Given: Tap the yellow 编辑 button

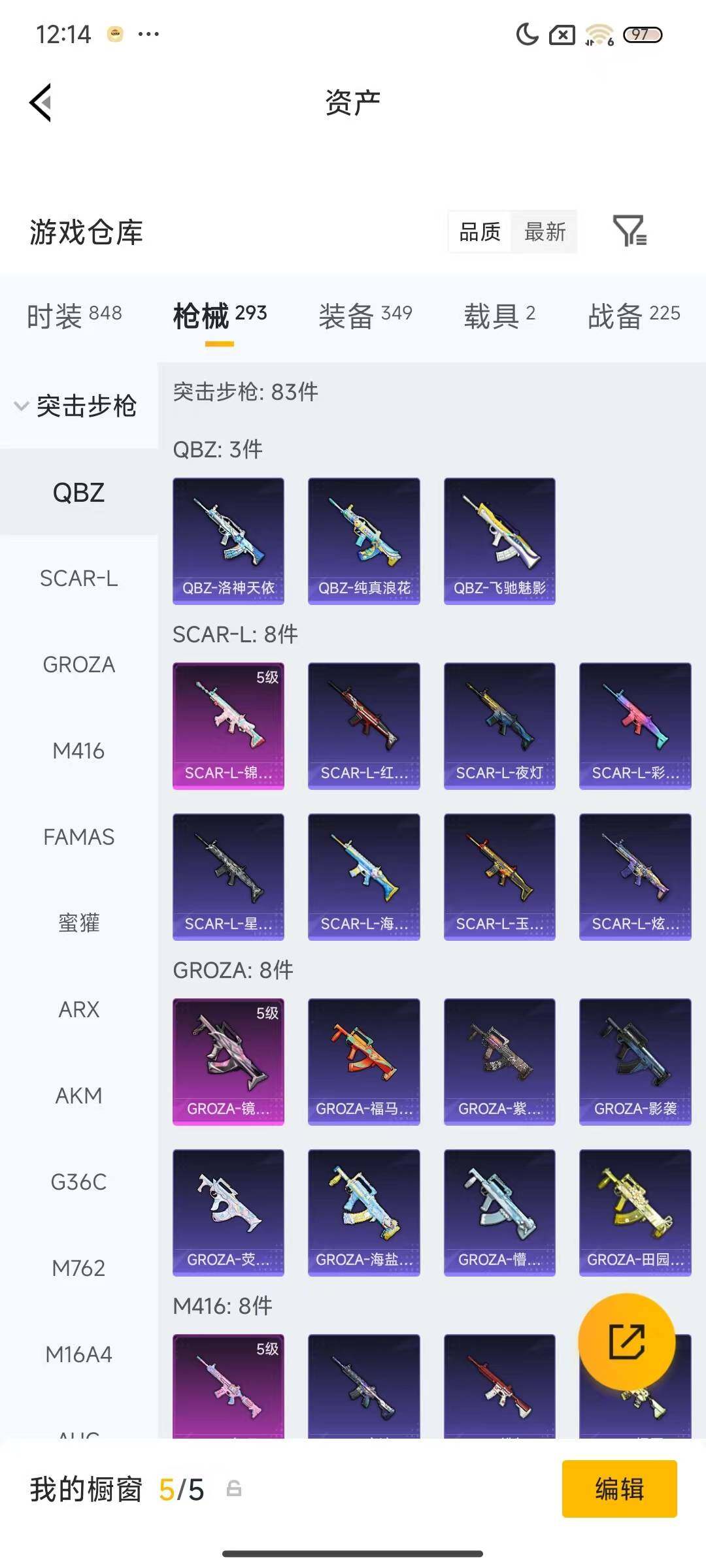Looking at the screenshot, I should point(619,1489).
